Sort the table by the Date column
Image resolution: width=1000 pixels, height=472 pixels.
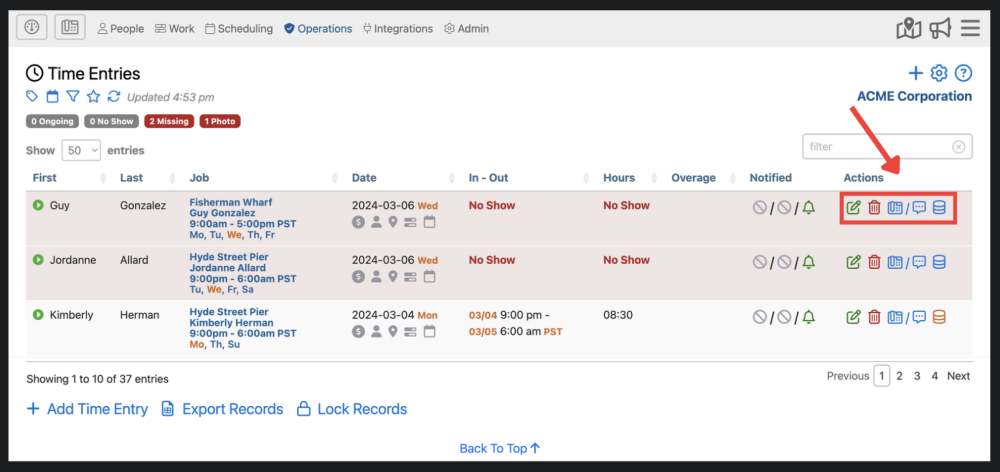click(x=364, y=178)
